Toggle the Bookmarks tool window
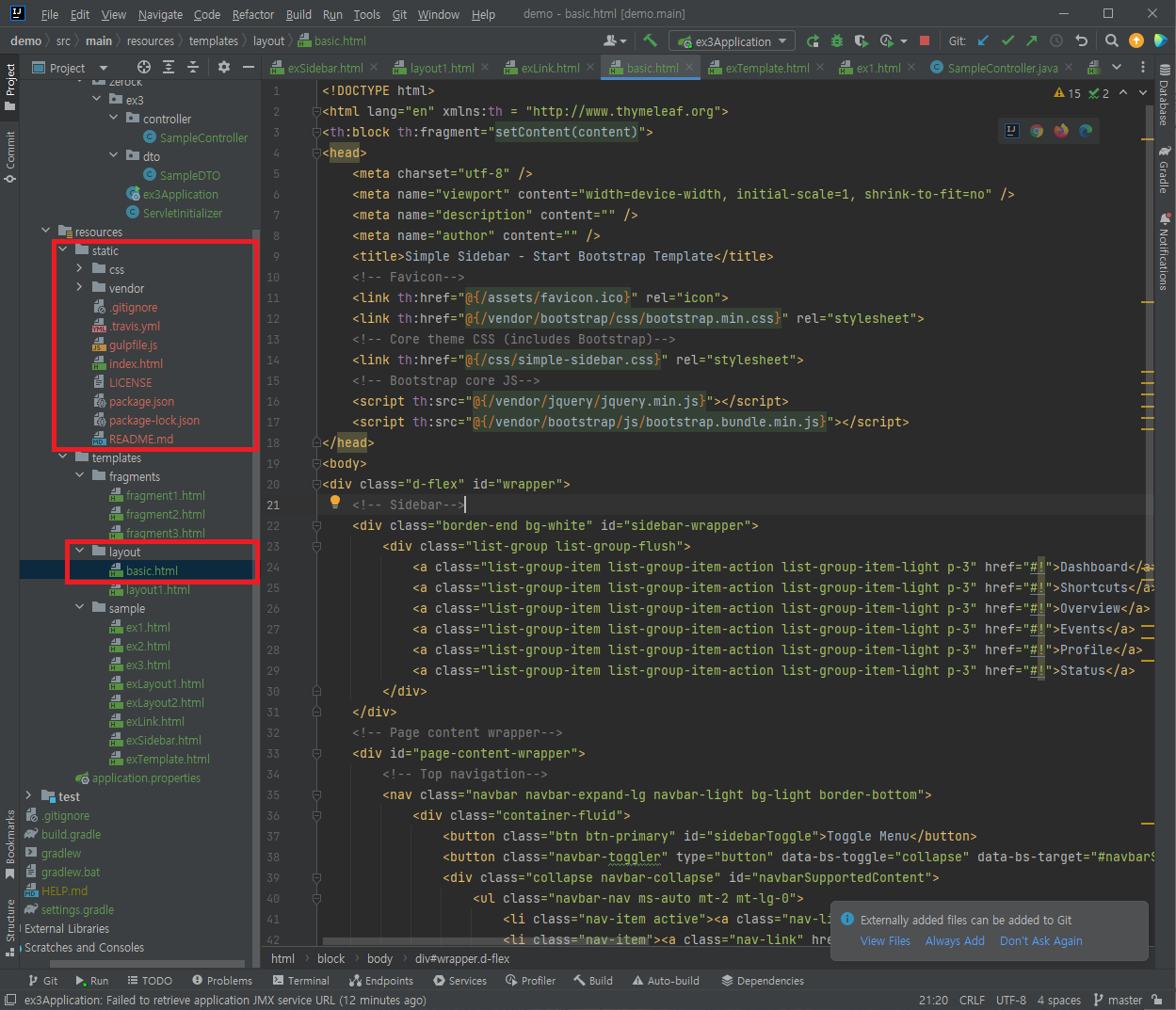Viewport: 1176px width, 1010px height. (10, 844)
